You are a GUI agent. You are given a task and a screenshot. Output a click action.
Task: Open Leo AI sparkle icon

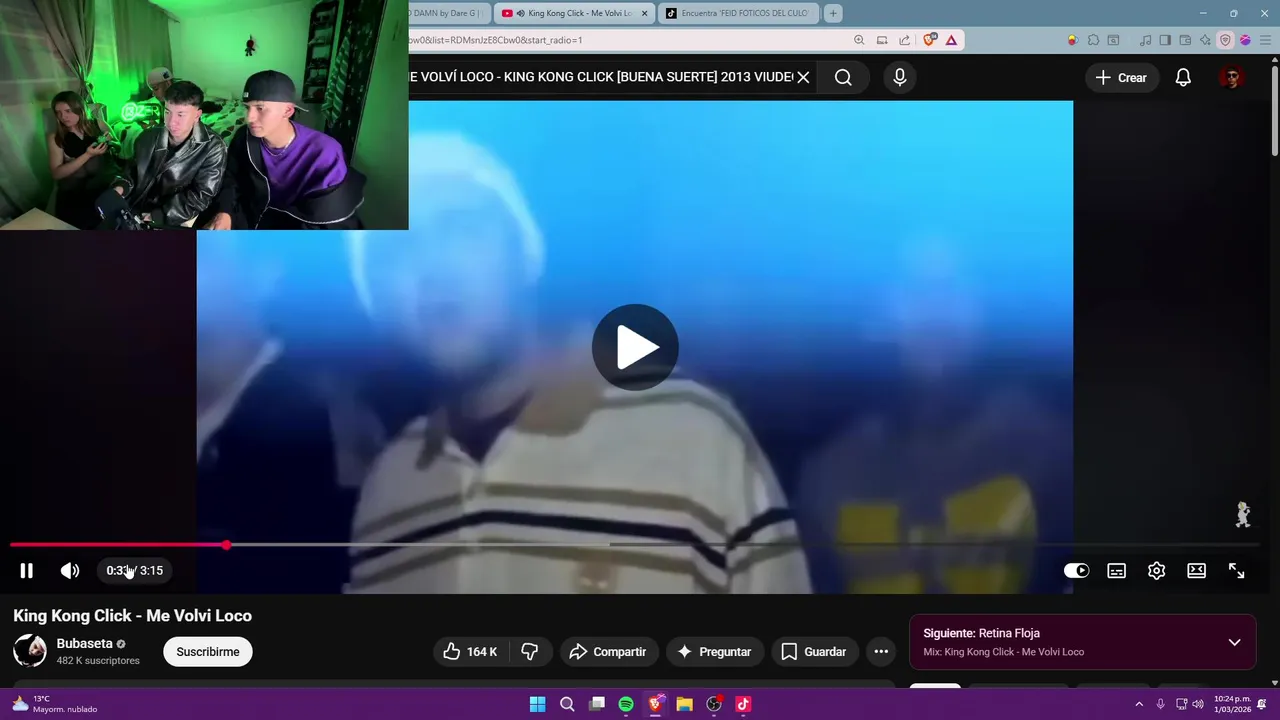click(x=1205, y=40)
